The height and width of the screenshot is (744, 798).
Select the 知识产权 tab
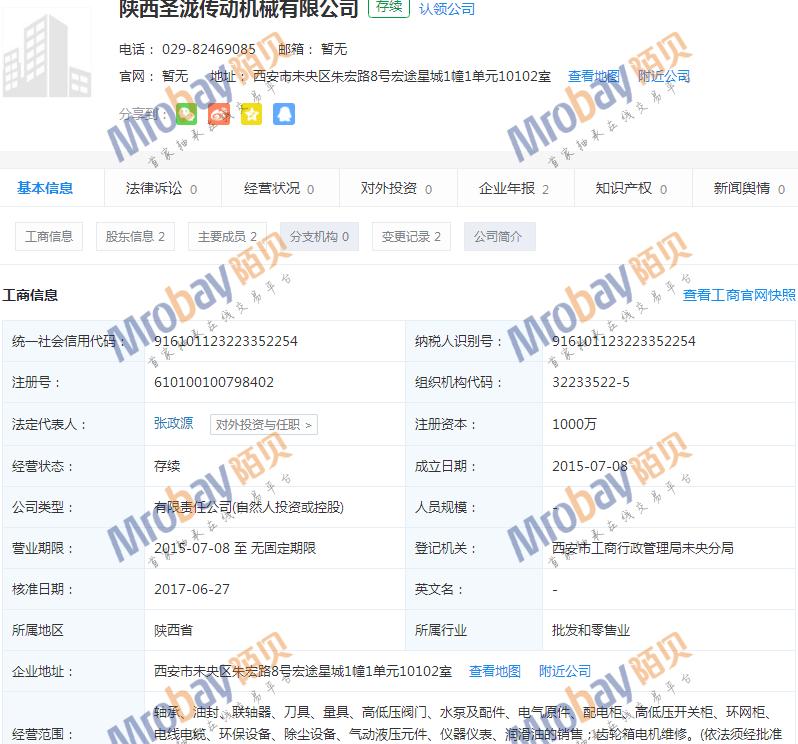point(630,188)
